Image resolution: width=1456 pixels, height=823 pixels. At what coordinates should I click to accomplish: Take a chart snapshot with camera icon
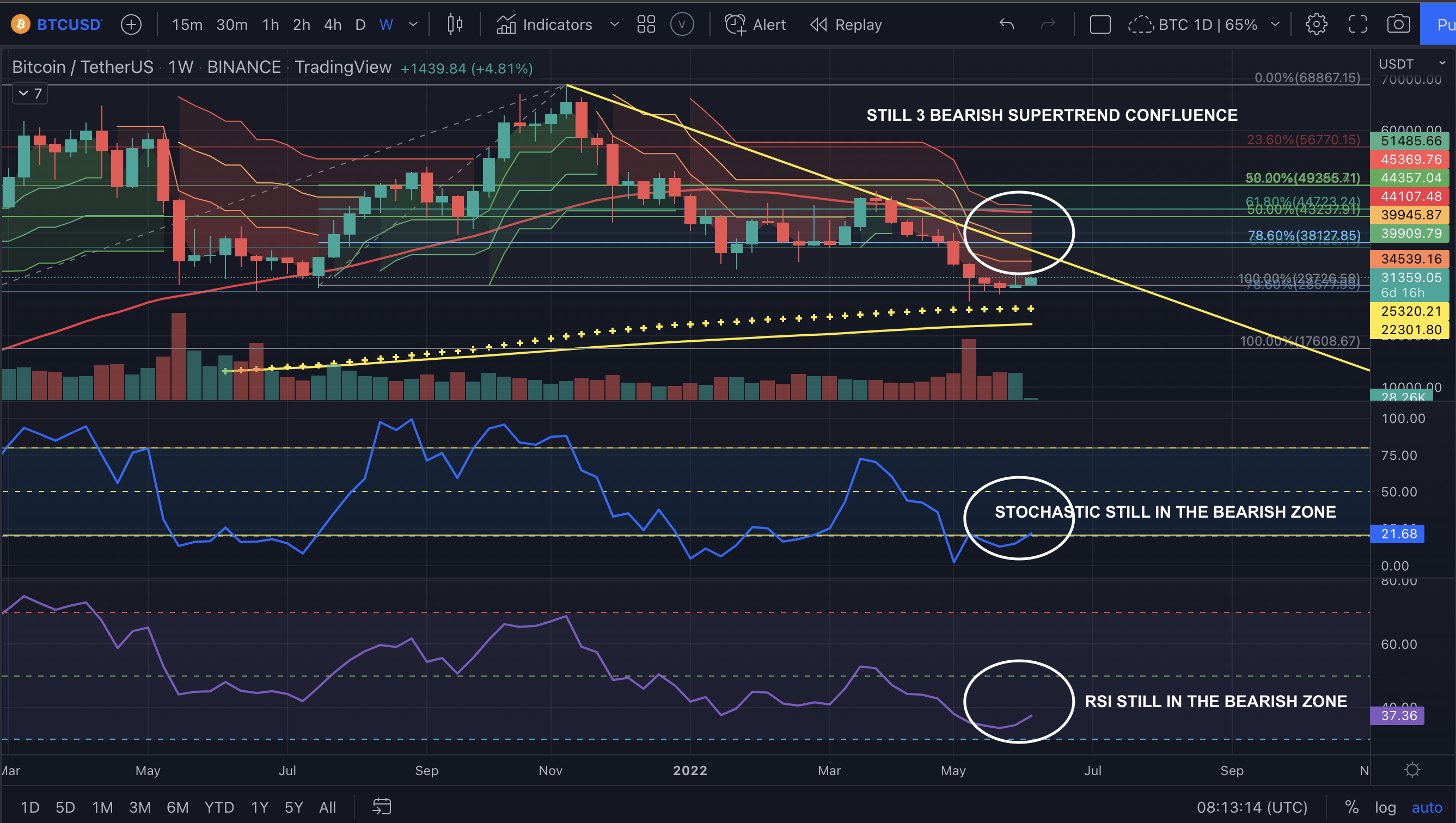pyautogui.click(x=1398, y=24)
